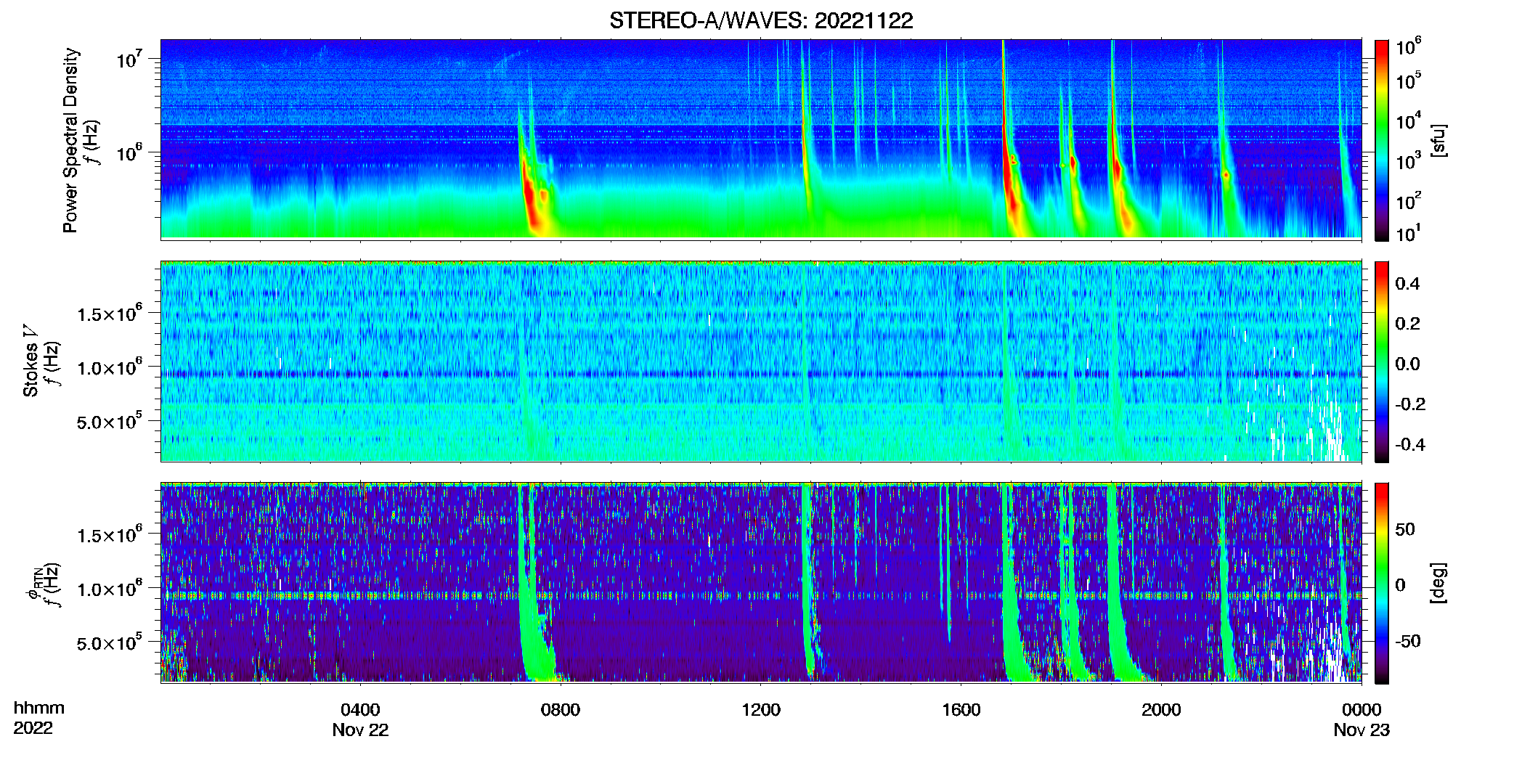Click the 0000 time axis label

point(1362,710)
